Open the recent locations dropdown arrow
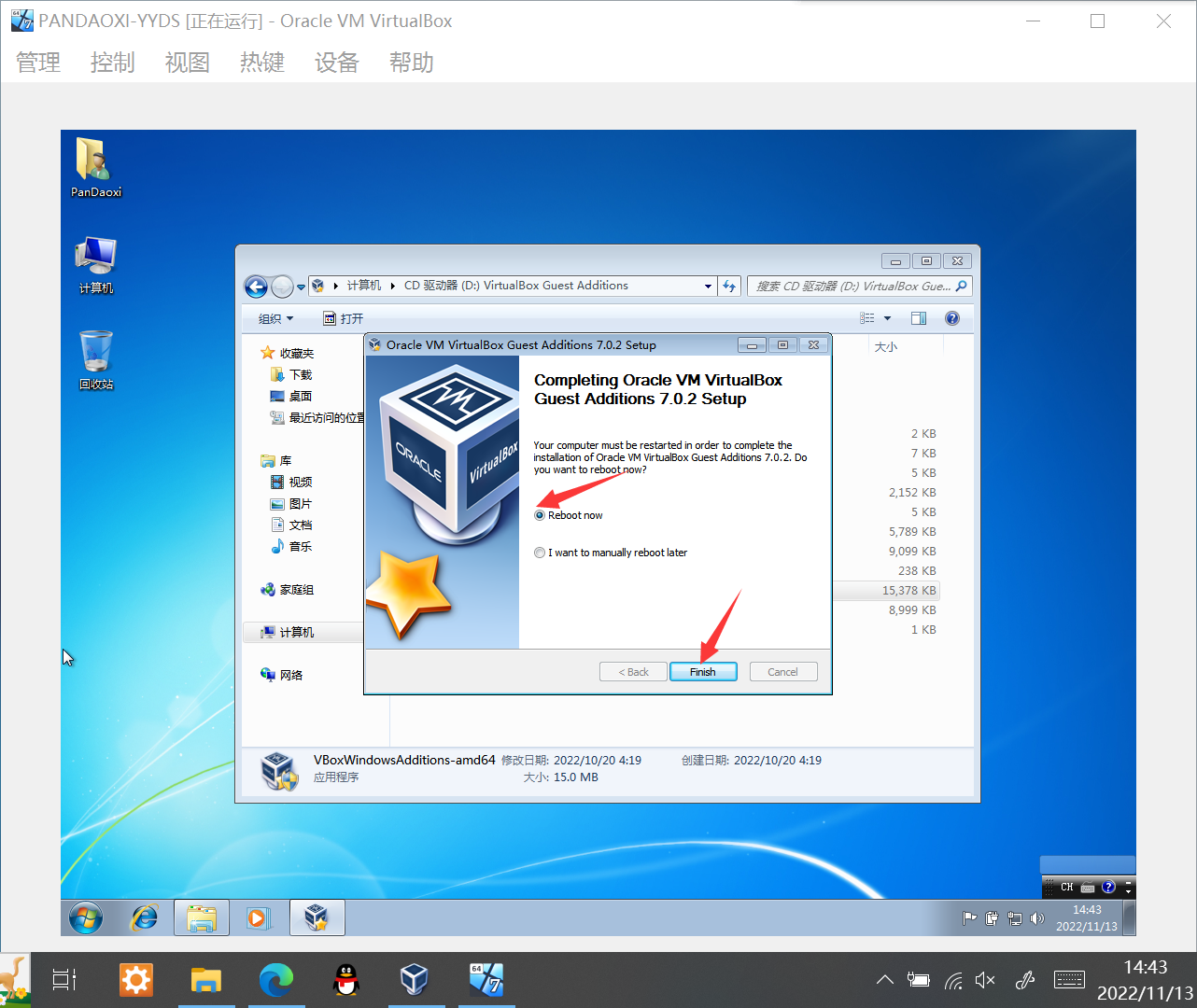This screenshot has height=1008, width=1197. (x=301, y=287)
